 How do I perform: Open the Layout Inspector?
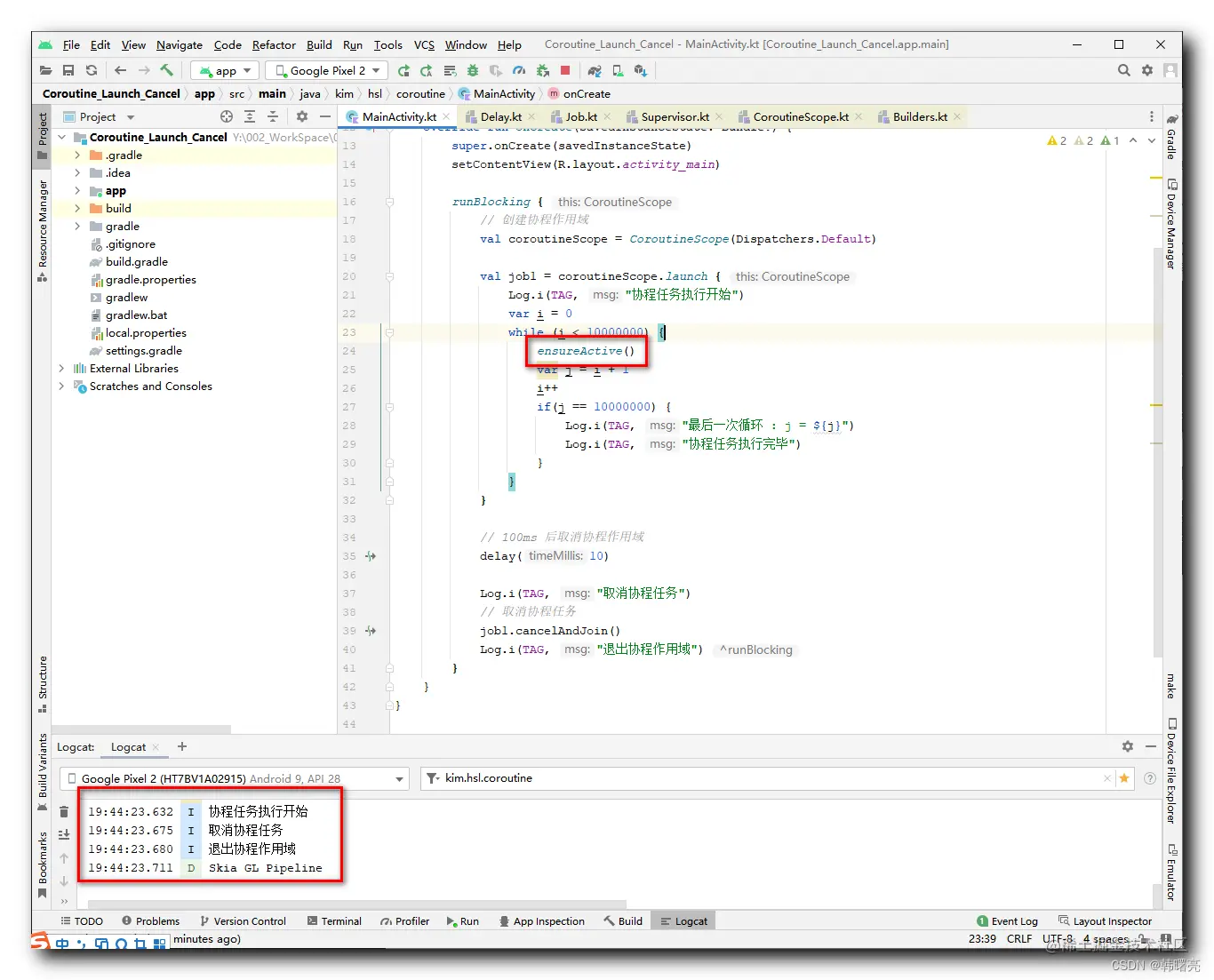point(1105,921)
